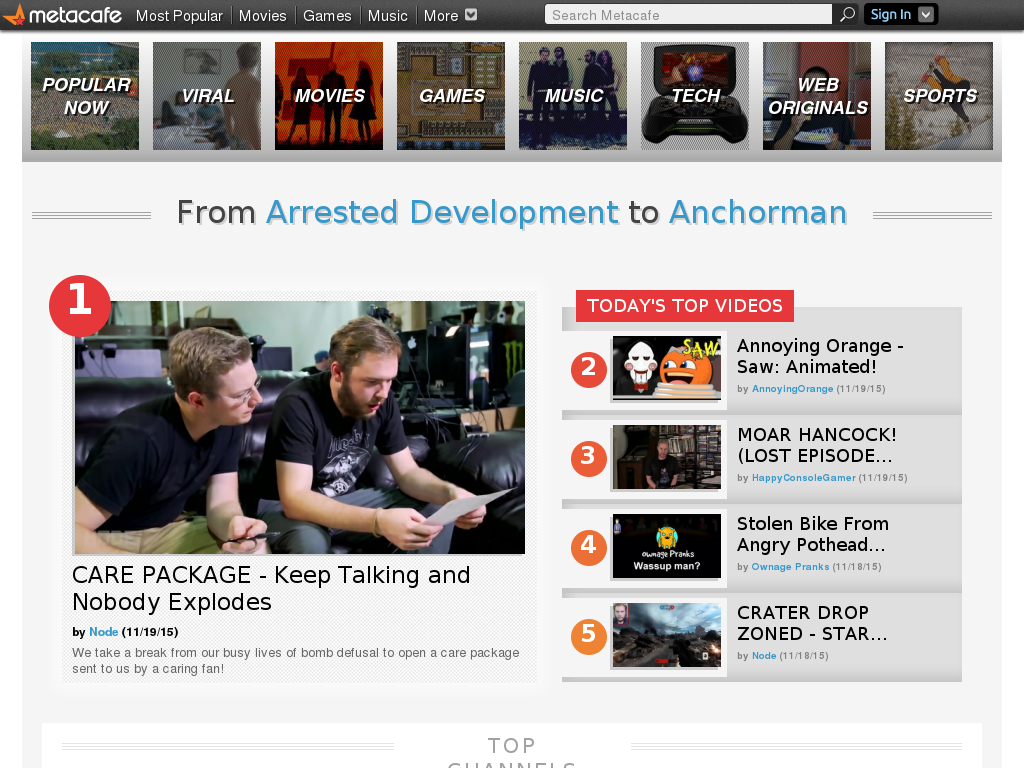1024x768 pixels.
Task: Open MOAR HANCOCK! (LOST EPISODE title
Action: (x=816, y=445)
